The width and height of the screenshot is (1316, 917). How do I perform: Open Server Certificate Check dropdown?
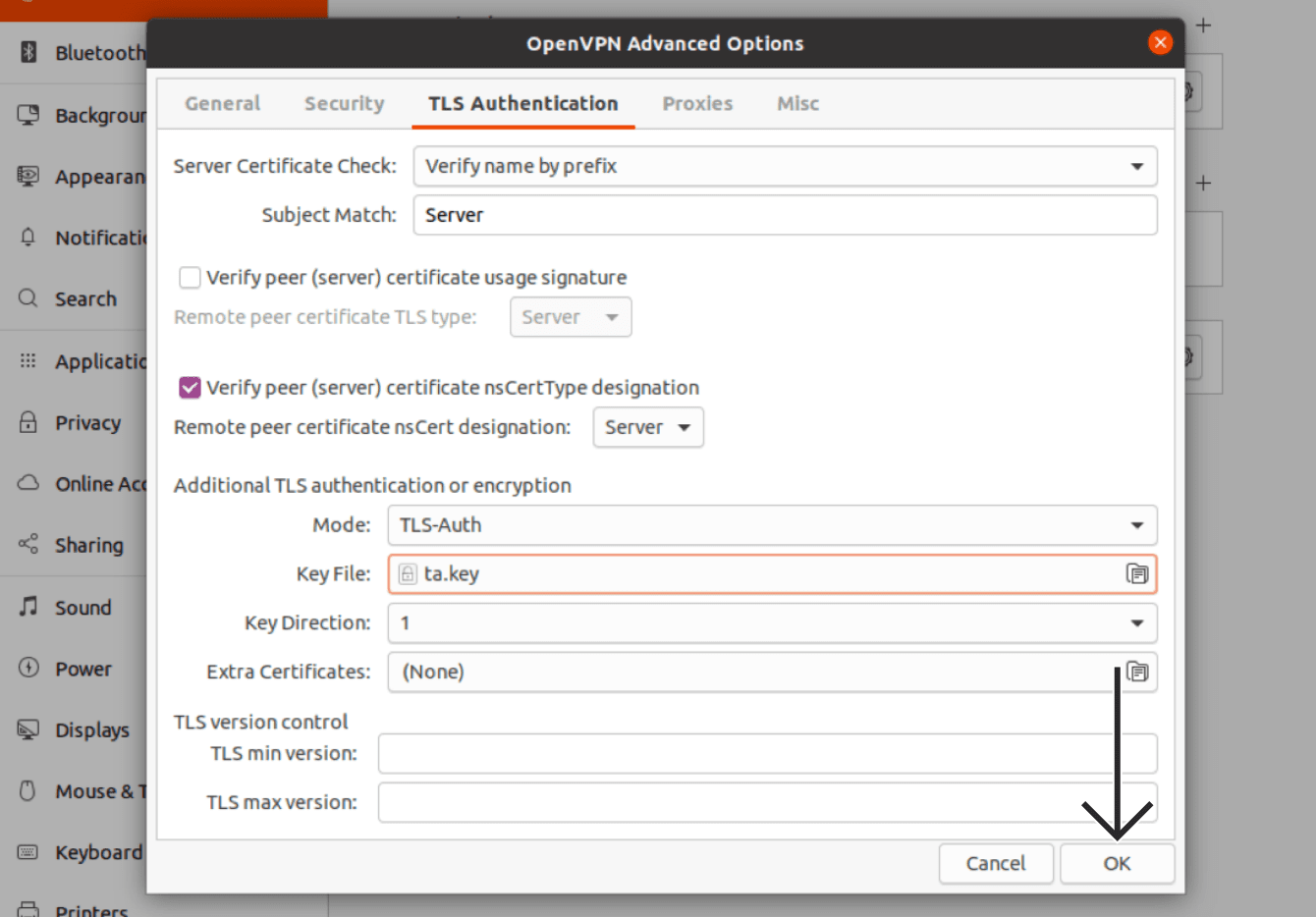coord(785,166)
